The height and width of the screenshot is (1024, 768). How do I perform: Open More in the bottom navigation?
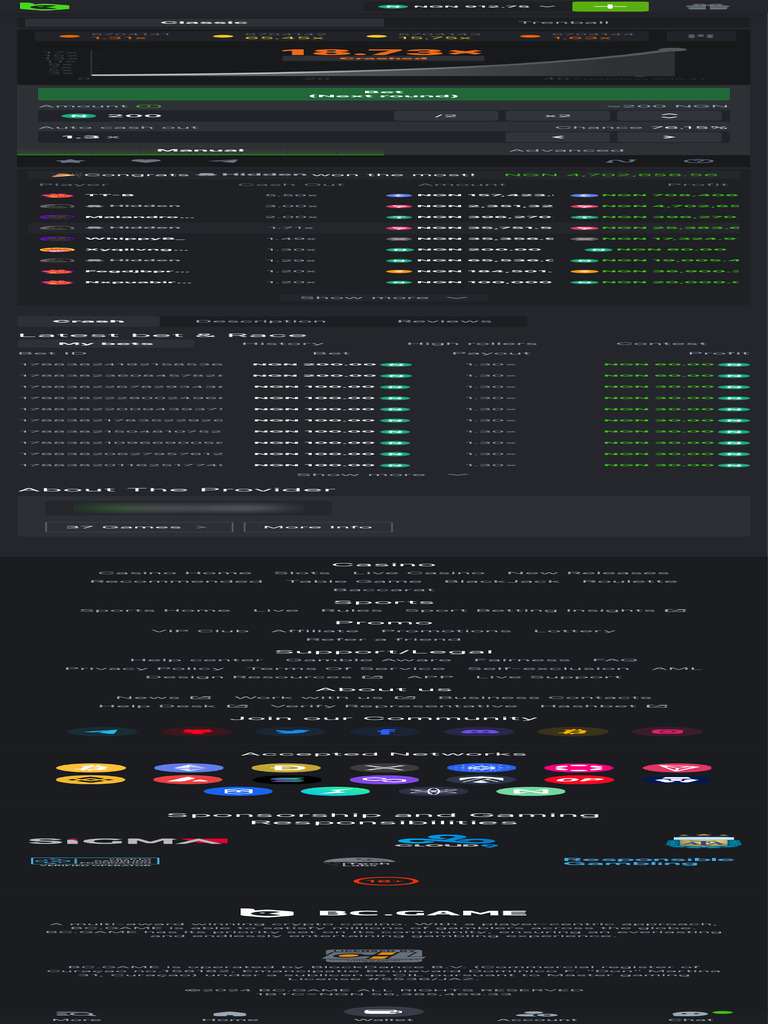pos(76,1016)
